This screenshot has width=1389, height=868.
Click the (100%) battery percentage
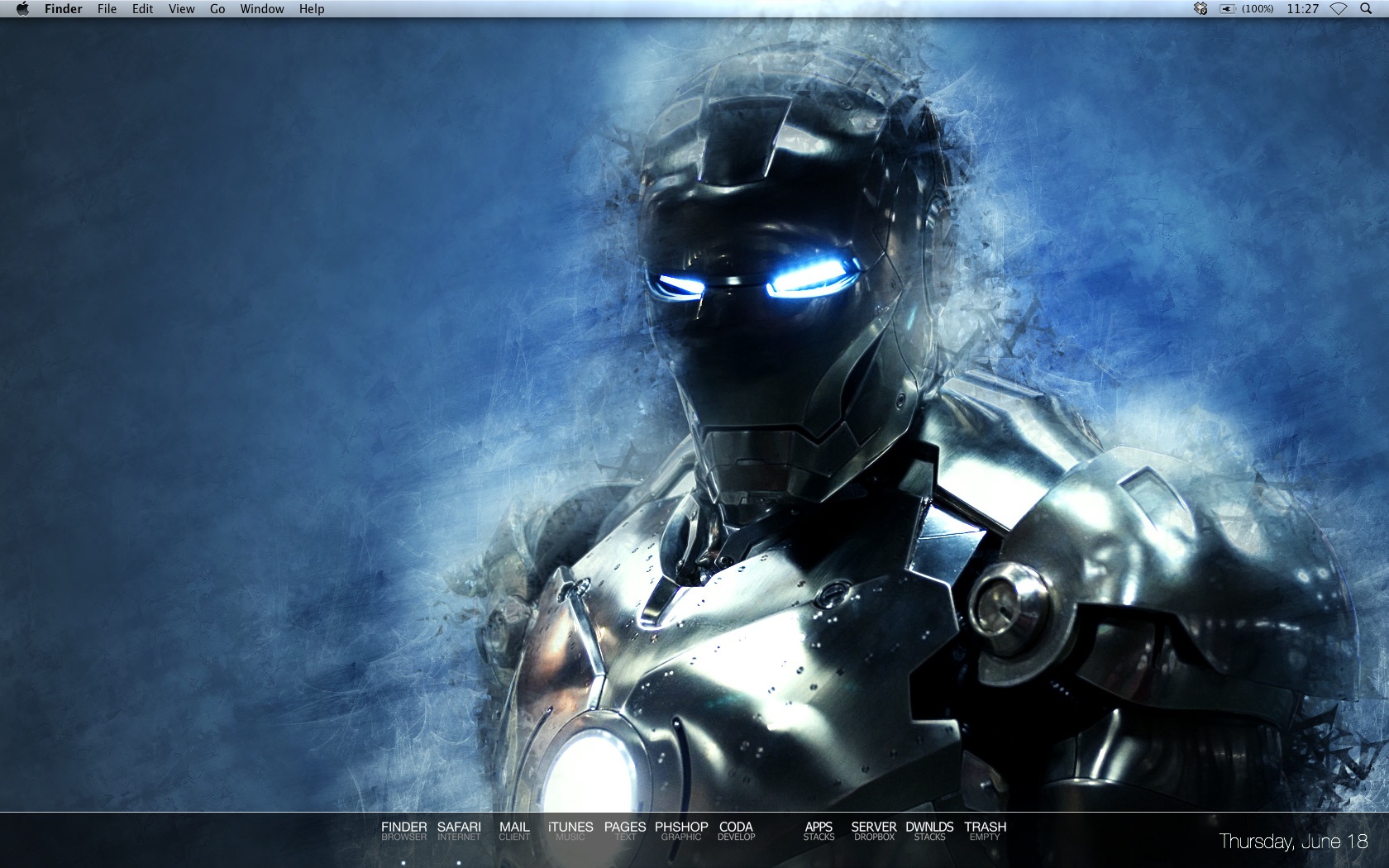(x=1258, y=9)
